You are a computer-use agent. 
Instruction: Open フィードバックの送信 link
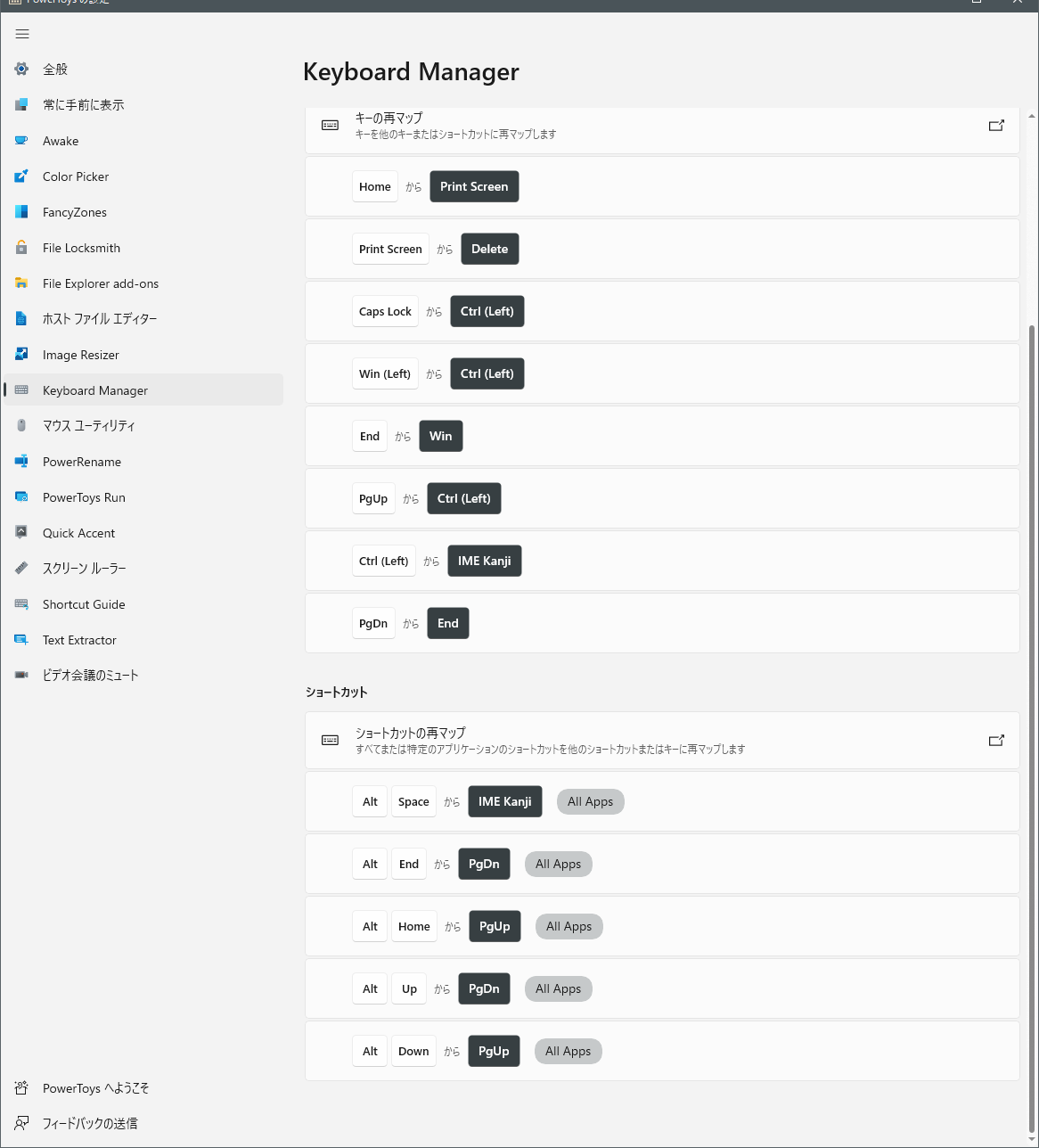[x=143, y=1123]
